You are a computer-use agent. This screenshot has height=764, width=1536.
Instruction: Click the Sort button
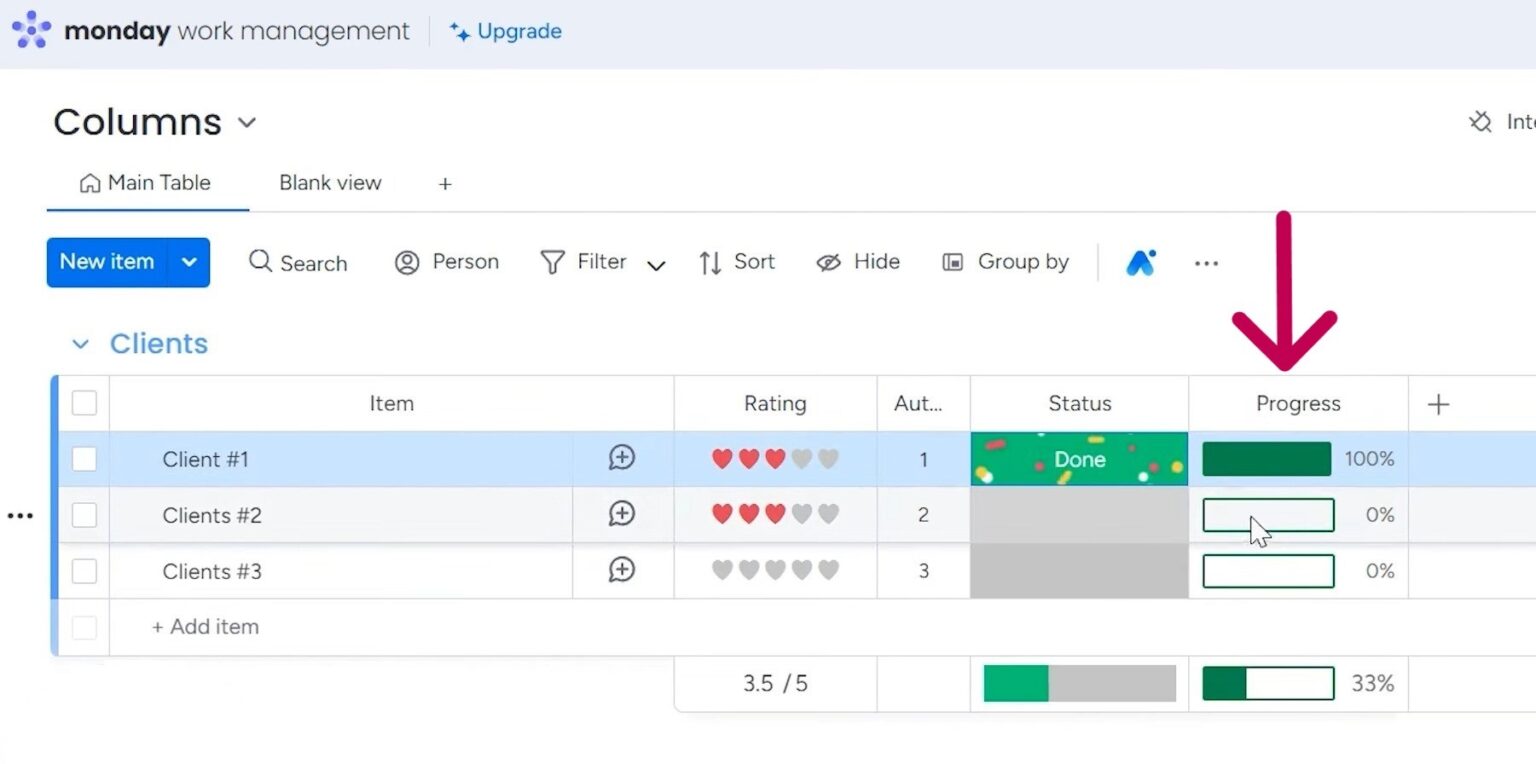[737, 262]
